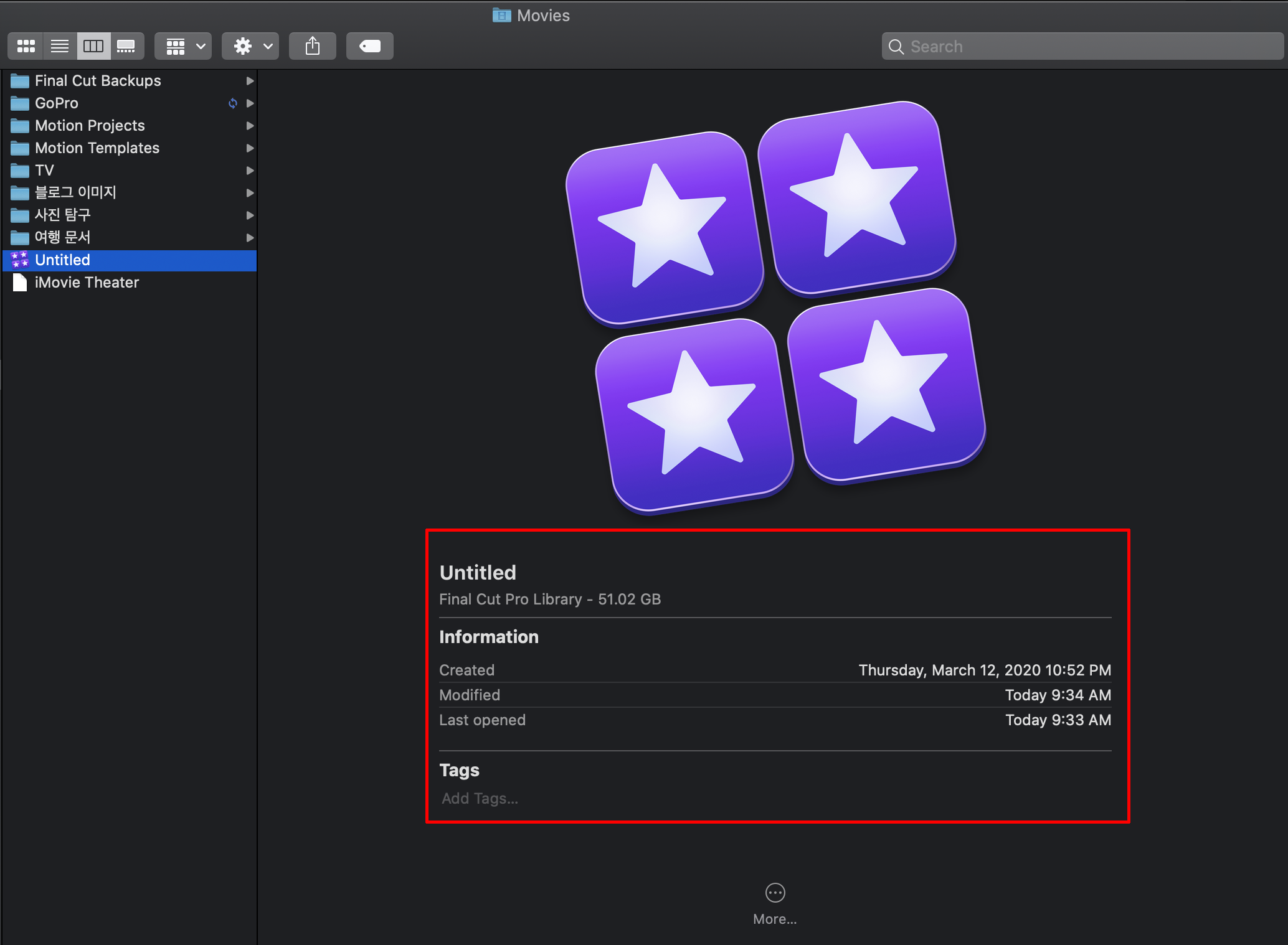Select the iMovie Theater file
The width and height of the screenshot is (1288, 945).
87,283
